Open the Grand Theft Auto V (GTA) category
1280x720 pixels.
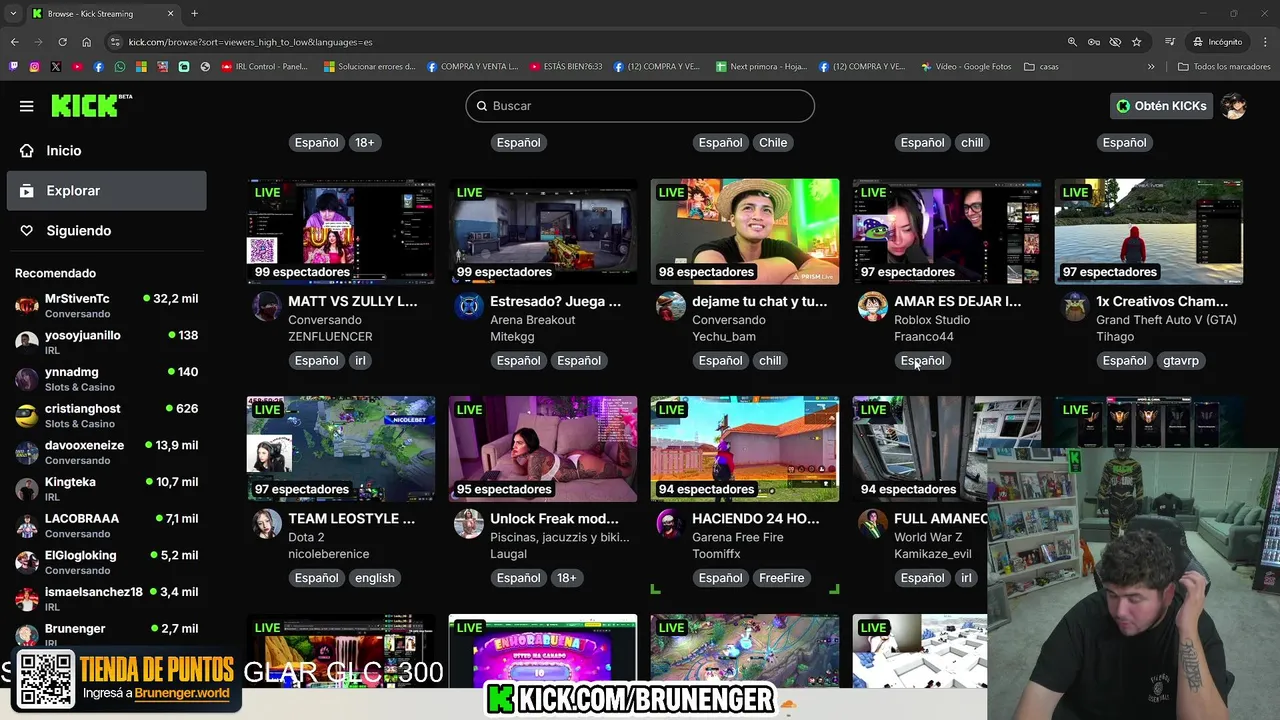coord(1166,320)
